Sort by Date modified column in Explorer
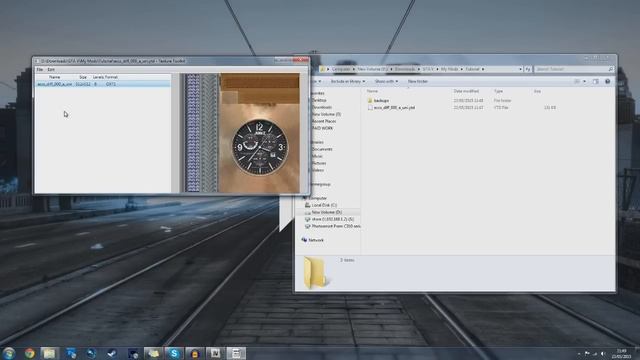640x360 pixels. (466, 91)
